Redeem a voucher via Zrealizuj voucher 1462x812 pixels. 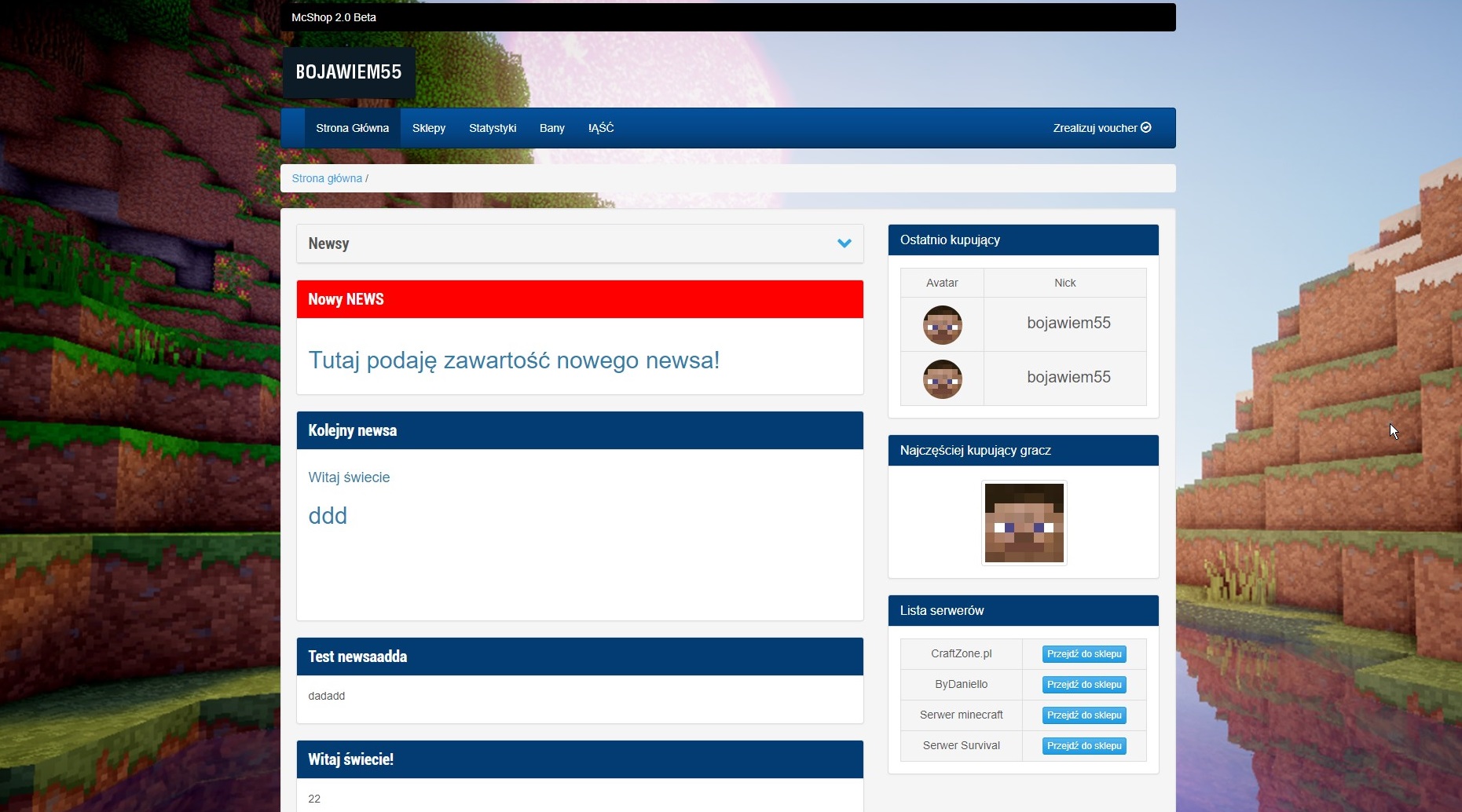click(1101, 128)
